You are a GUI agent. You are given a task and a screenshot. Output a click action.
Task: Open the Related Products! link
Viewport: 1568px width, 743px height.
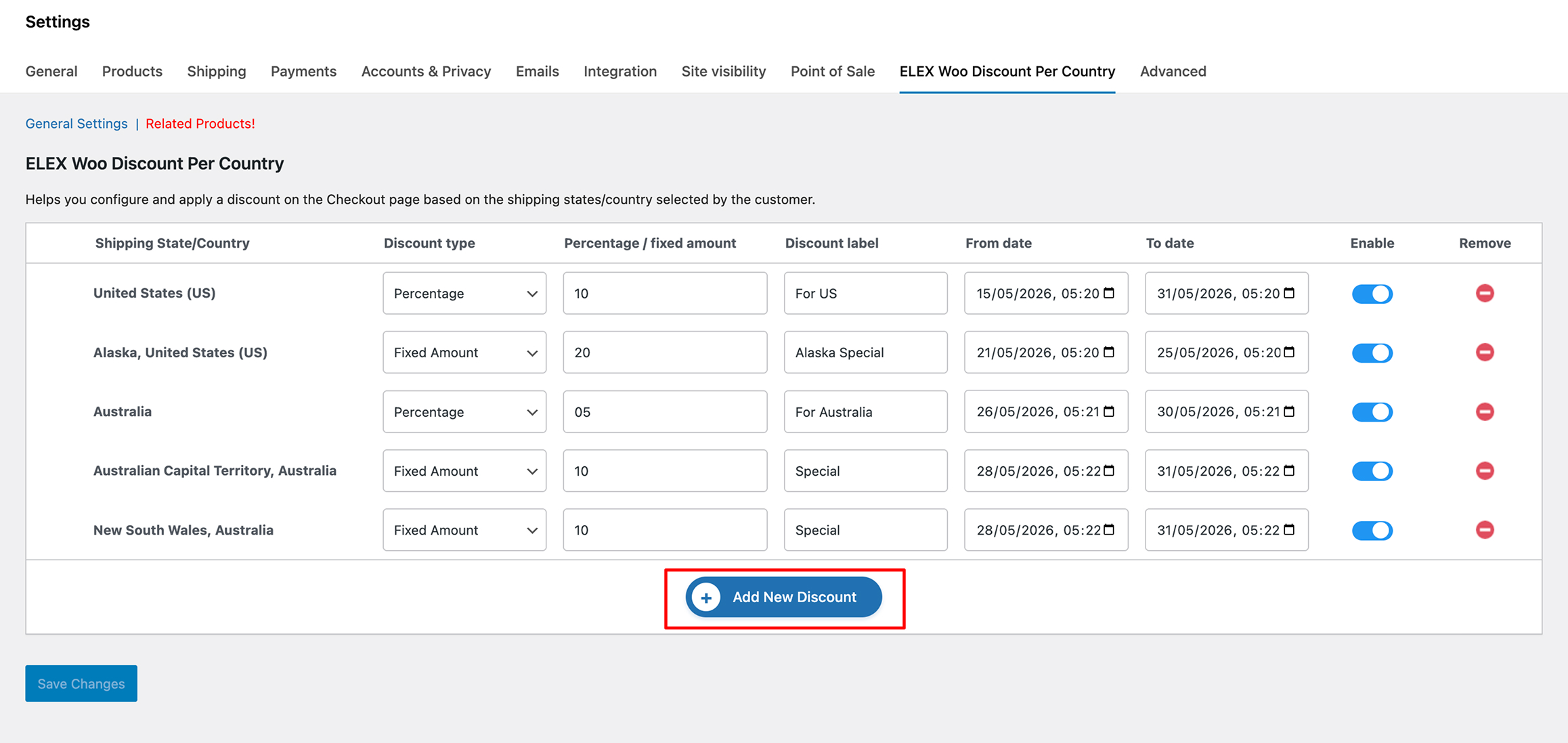[200, 123]
